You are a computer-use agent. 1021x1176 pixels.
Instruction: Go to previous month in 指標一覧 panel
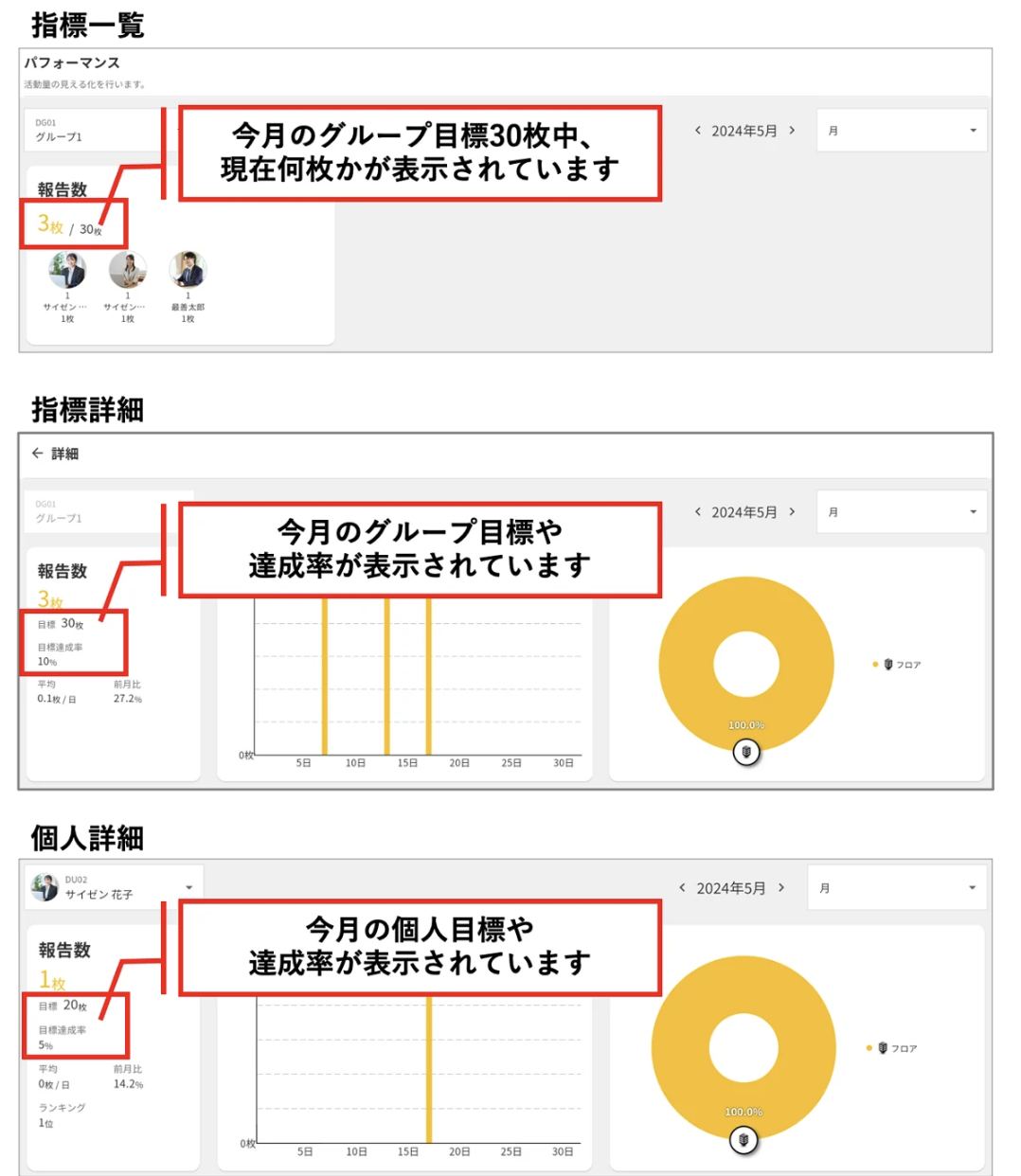click(698, 131)
